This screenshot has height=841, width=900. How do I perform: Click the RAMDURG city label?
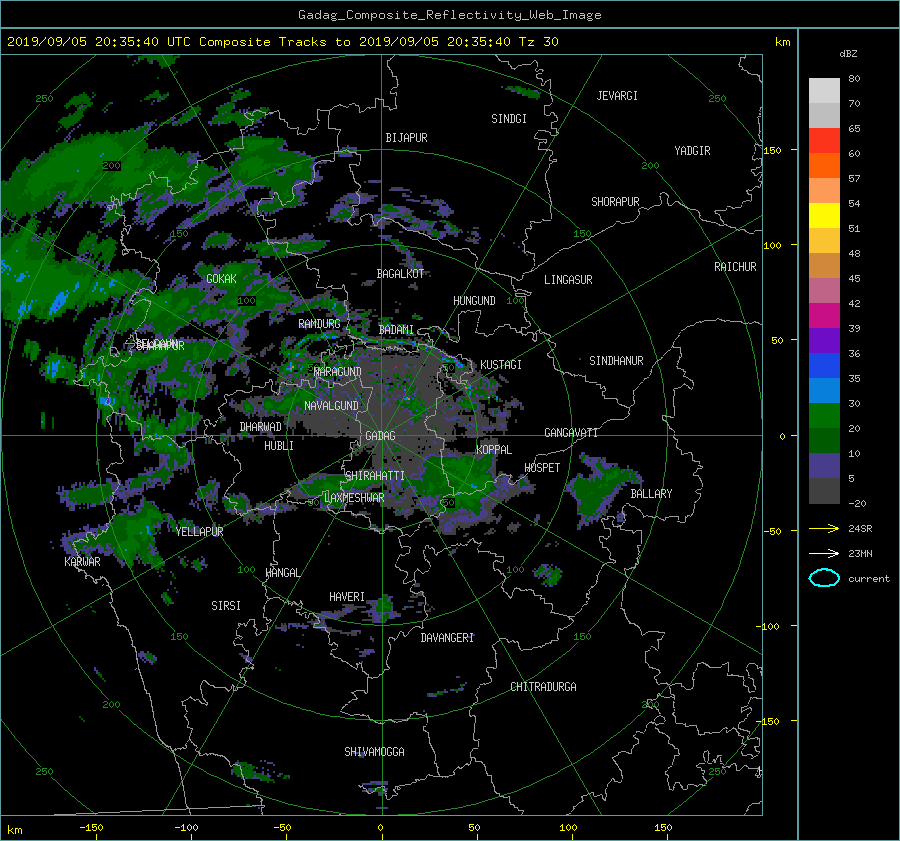tap(319, 324)
